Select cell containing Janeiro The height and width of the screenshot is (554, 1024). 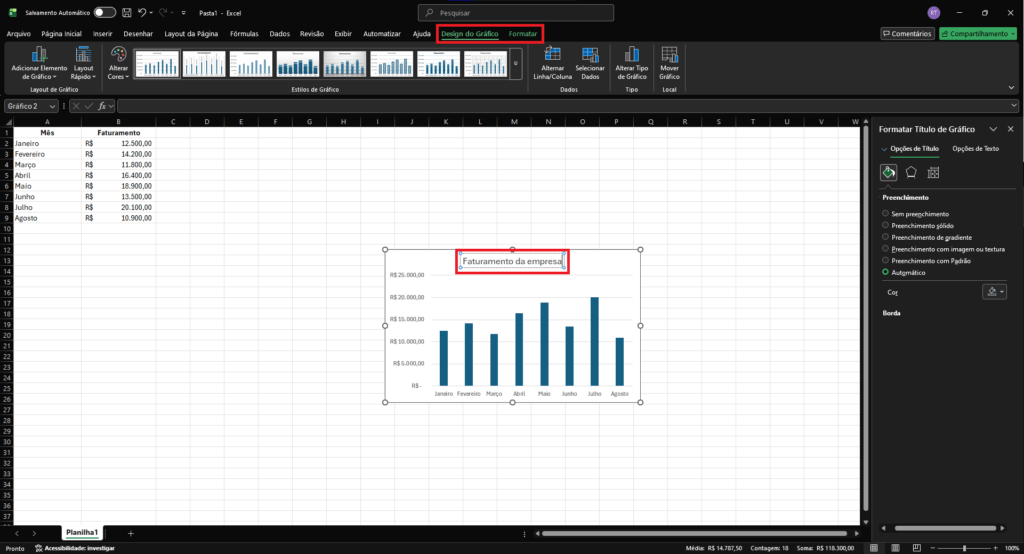point(47,143)
